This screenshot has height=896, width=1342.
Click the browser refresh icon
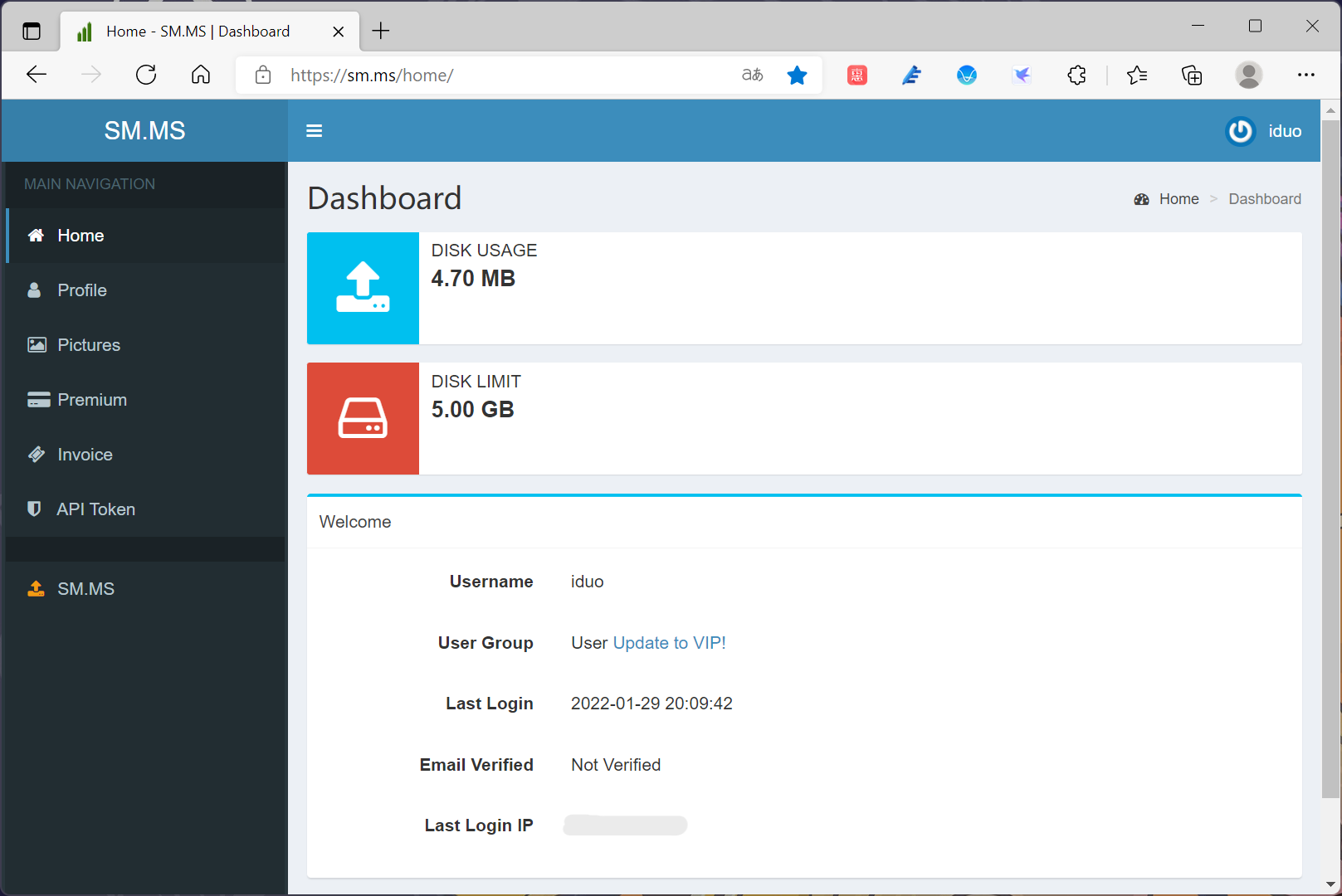[x=146, y=75]
